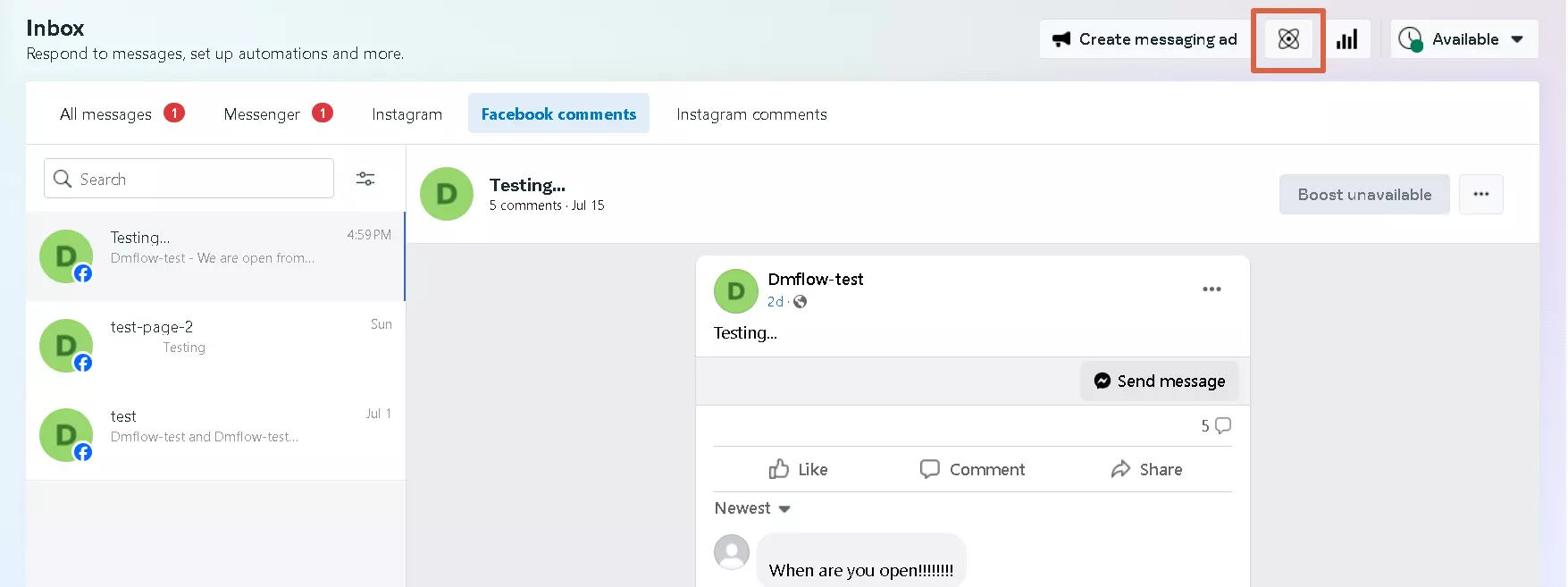The width and height of the screenshot is (1568, 587).
Task: Open the Instagram tab
Action: click(407, 114)
